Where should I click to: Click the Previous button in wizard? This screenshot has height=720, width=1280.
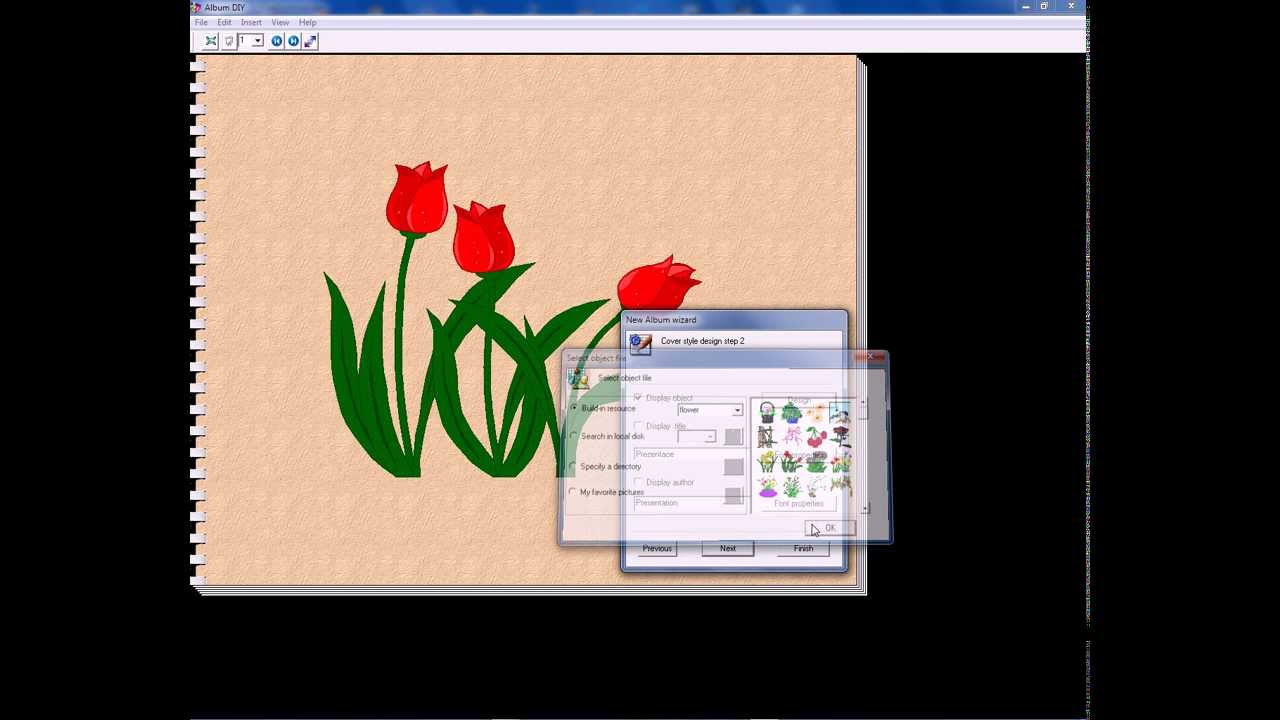(x=657, y=549)
